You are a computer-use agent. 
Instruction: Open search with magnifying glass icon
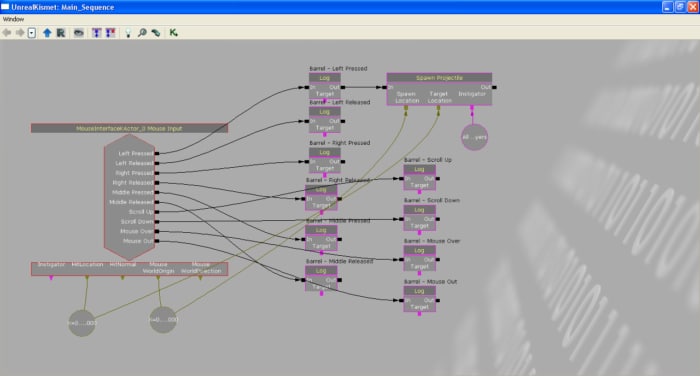point(142,33)
